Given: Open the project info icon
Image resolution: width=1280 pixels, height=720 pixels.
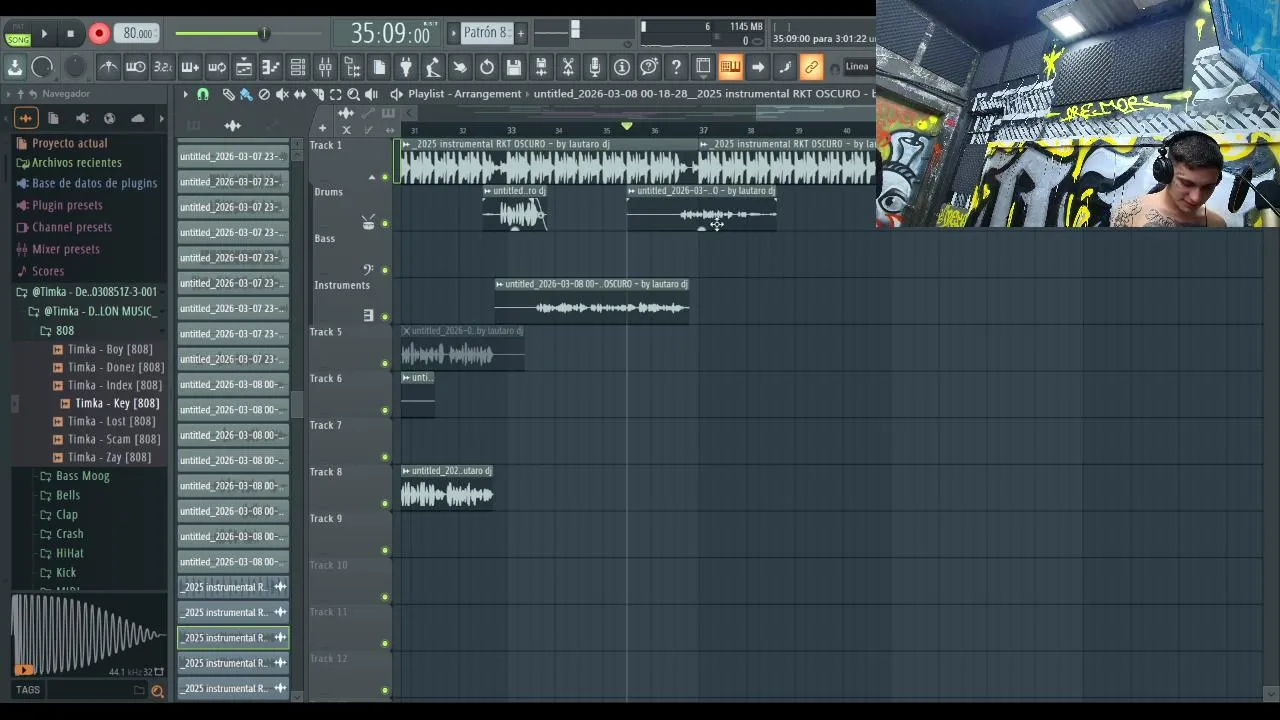Looking at the screenshot, I should click(622, 67).
